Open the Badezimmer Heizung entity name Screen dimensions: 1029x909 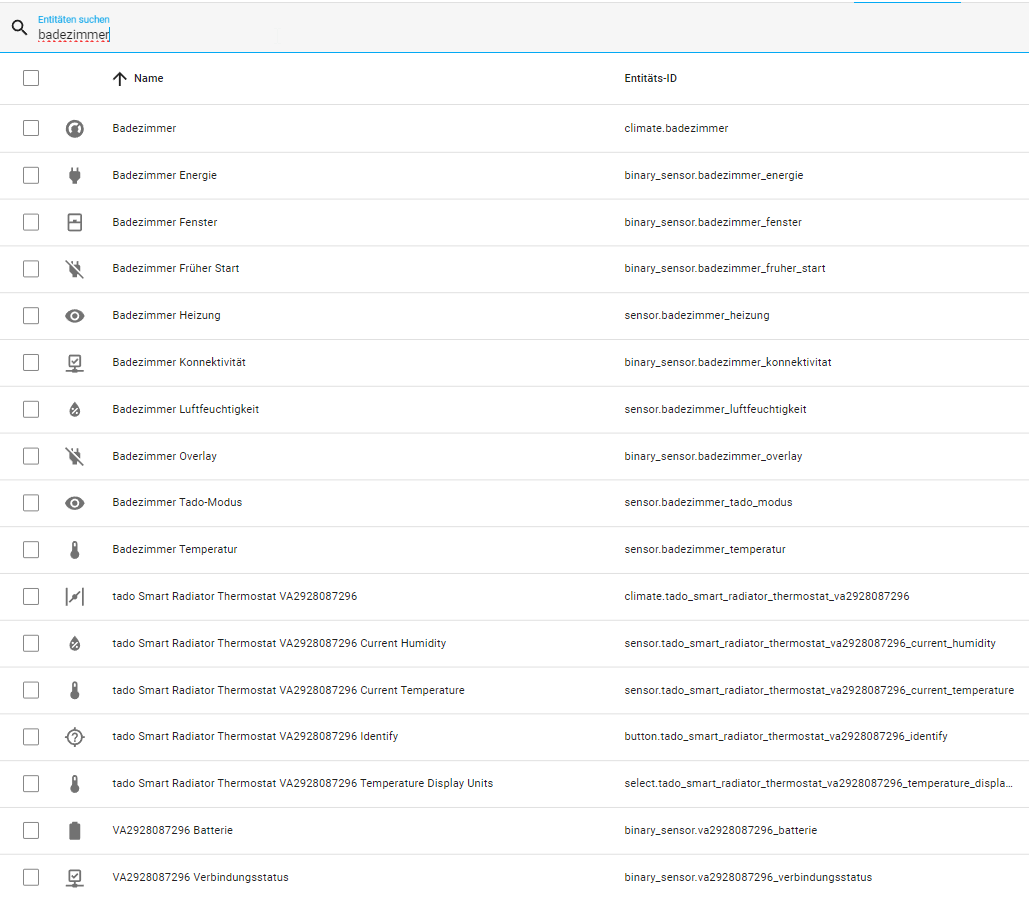[x=166, y=316]
